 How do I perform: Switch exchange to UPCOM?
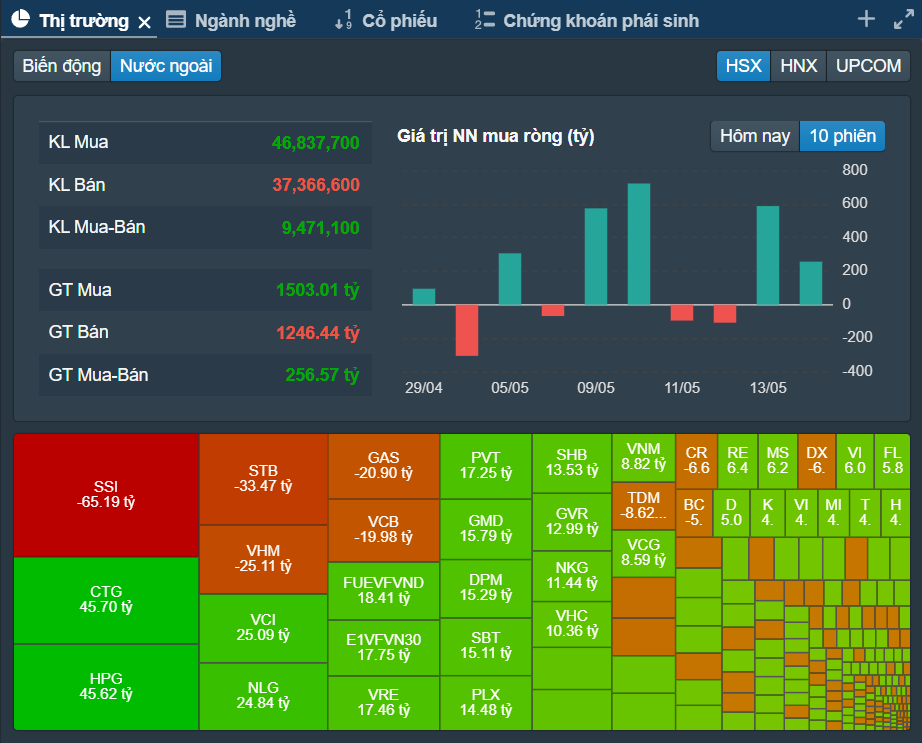(x=868, y=66)
